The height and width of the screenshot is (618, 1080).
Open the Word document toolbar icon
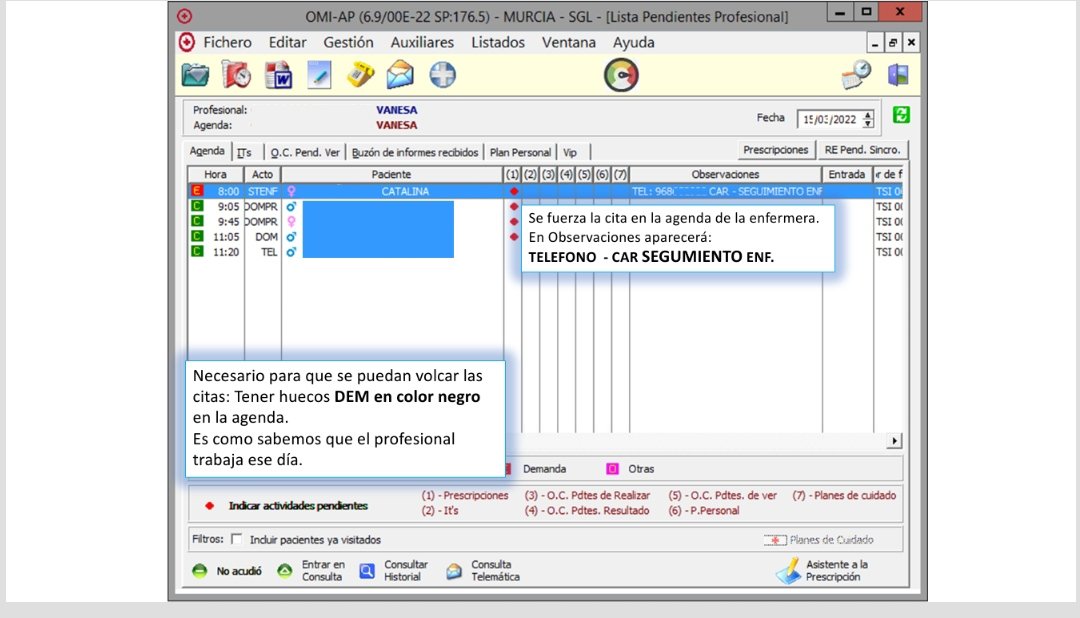pos(278,75)
